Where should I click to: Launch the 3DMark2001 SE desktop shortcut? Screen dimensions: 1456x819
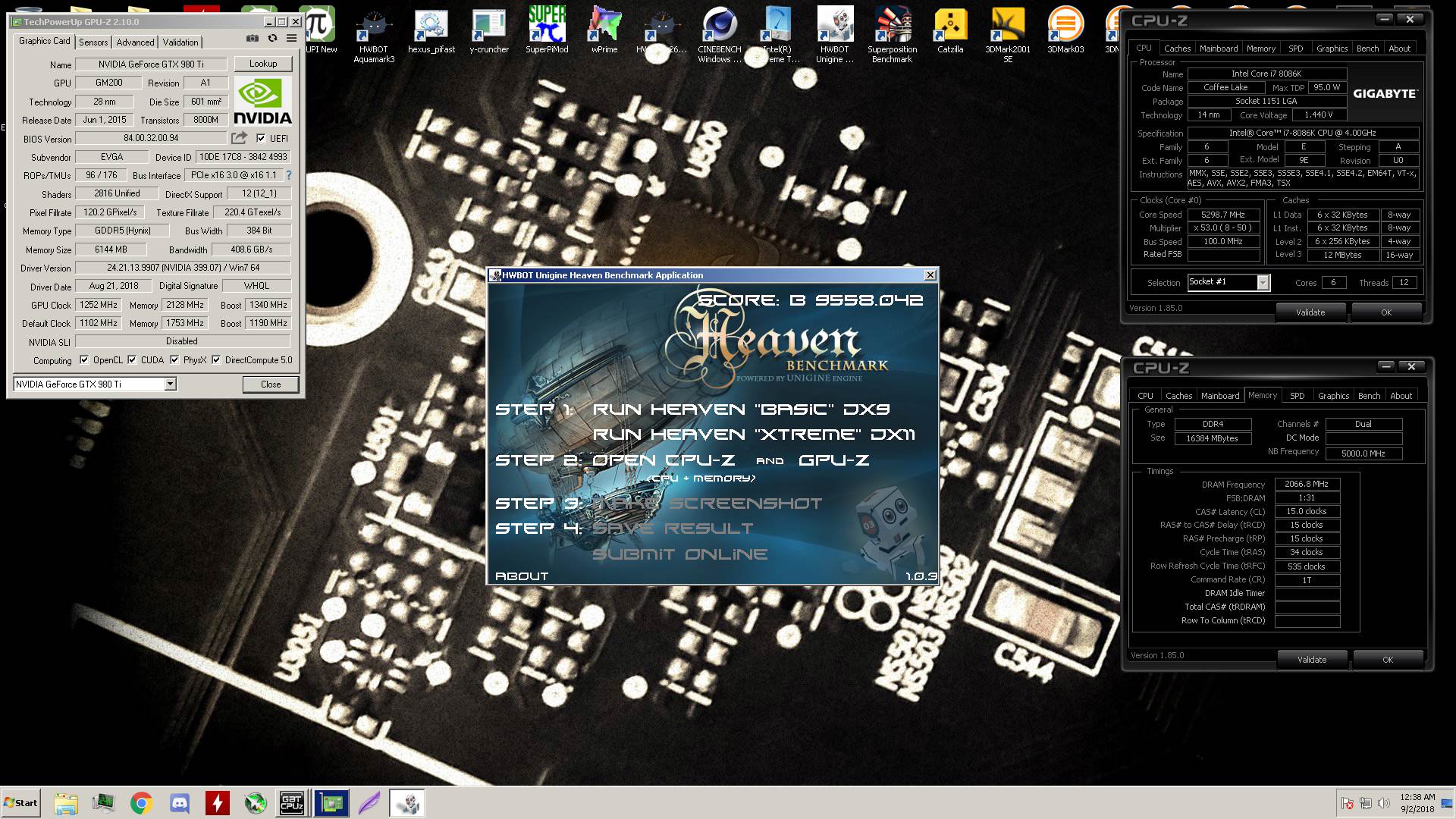1008,34
